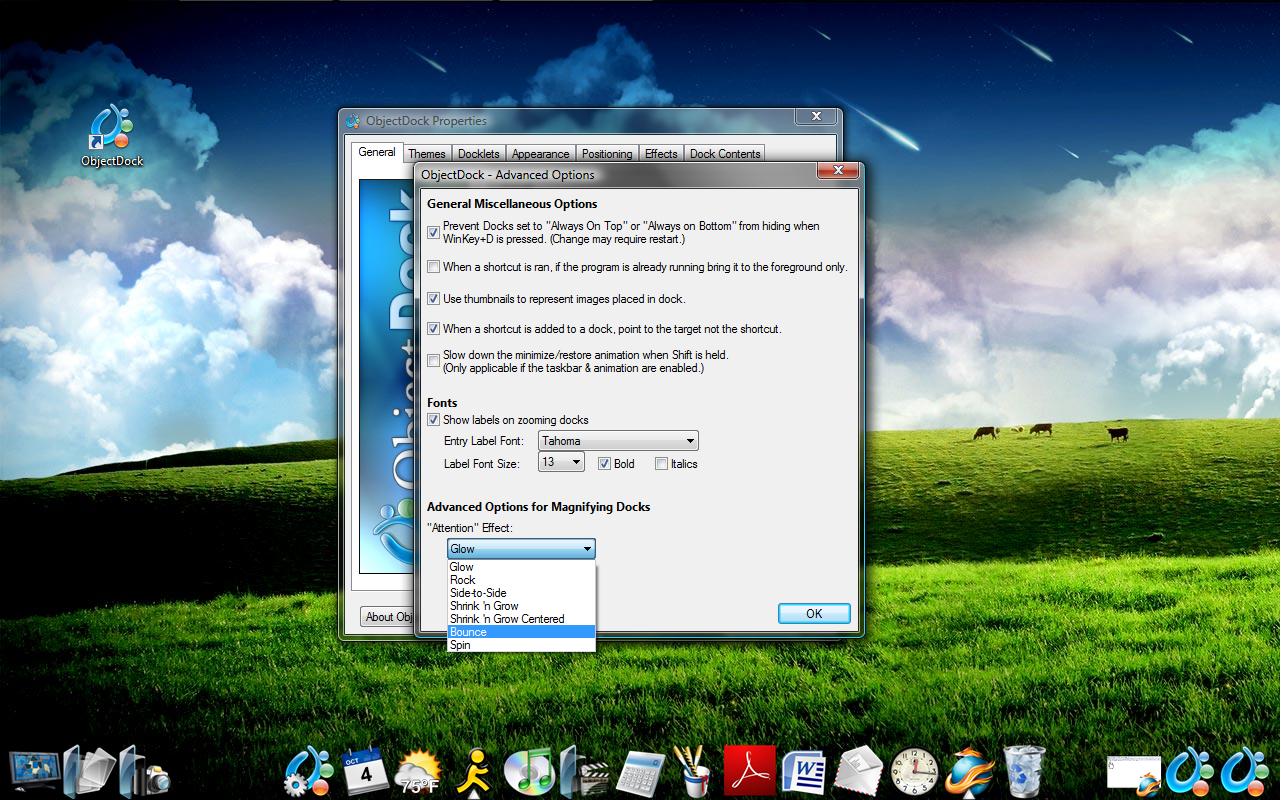Launch AIM running man icon in dock
The image size is (1282, 800).
475,771
